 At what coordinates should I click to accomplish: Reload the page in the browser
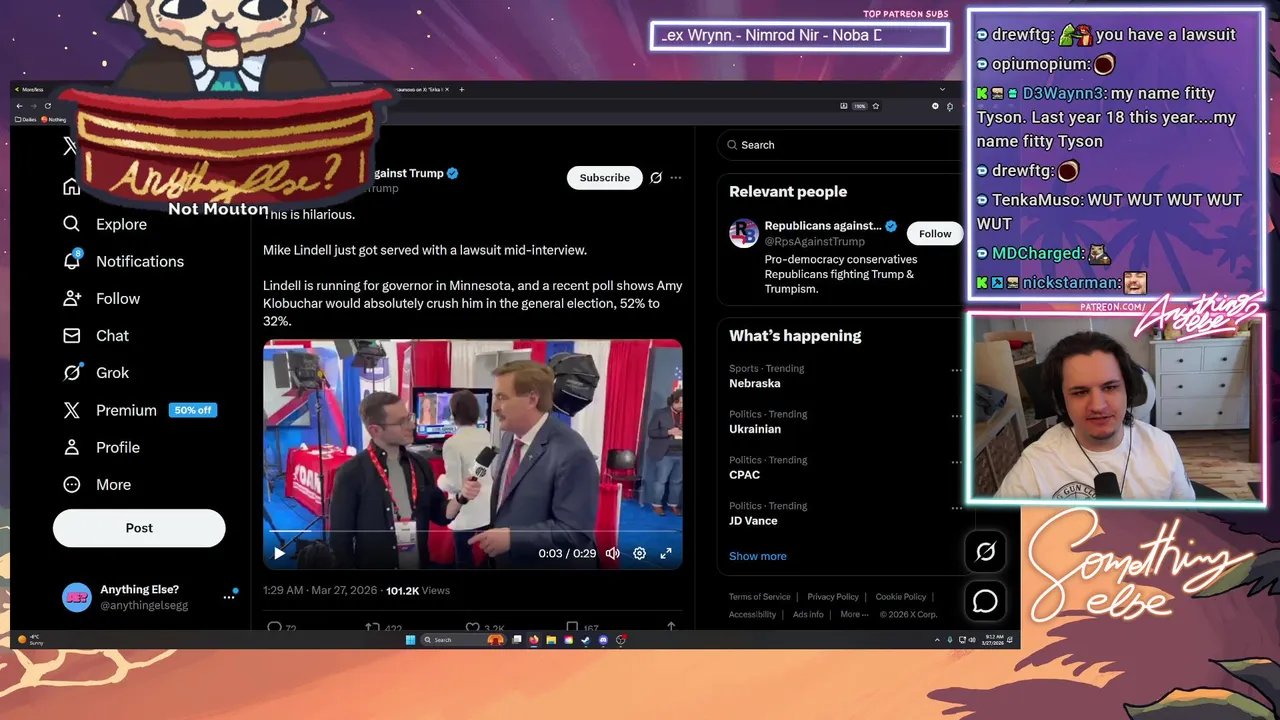47,106
